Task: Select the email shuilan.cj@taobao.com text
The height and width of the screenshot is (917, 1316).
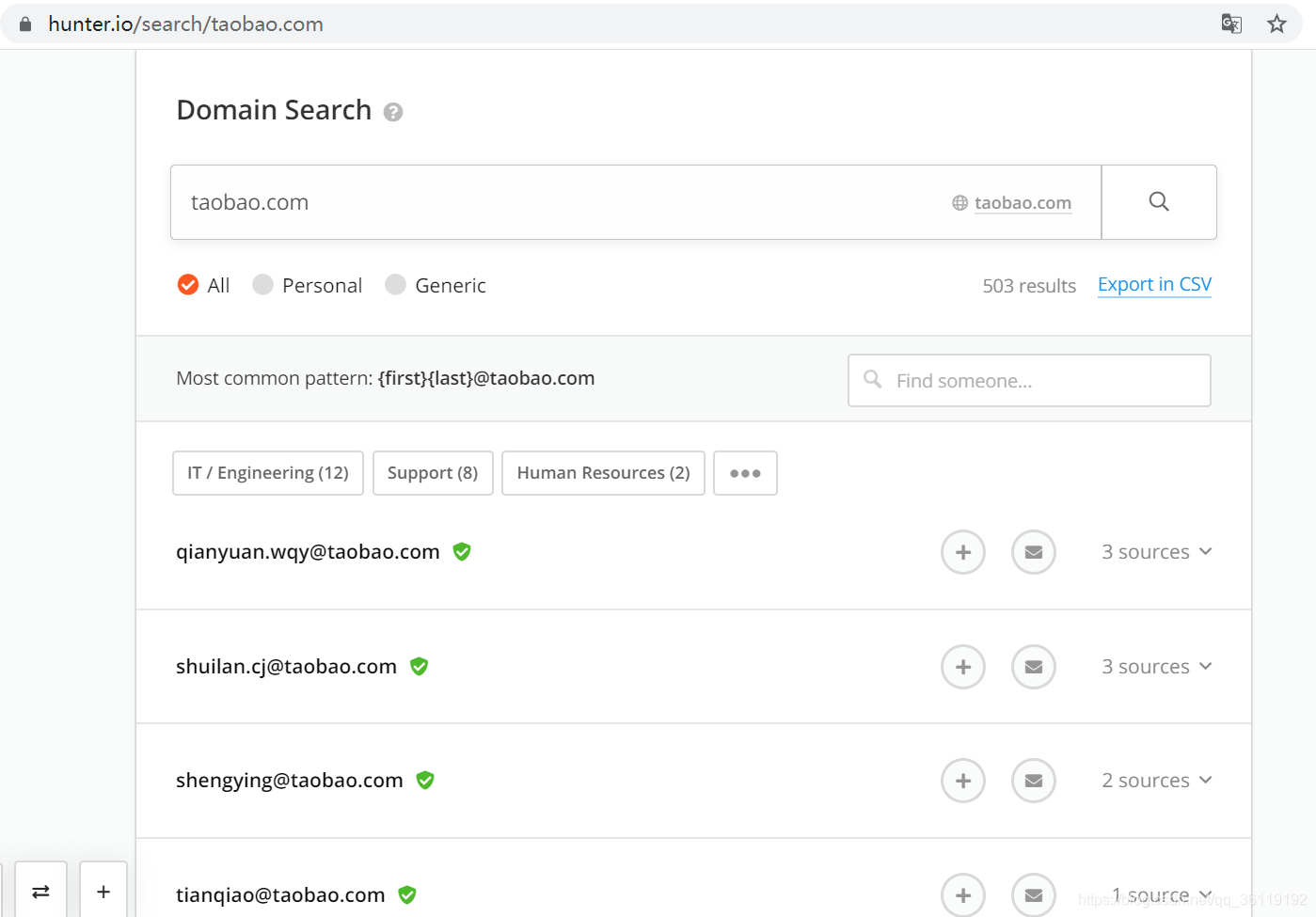Action: (x=286, y=667)
